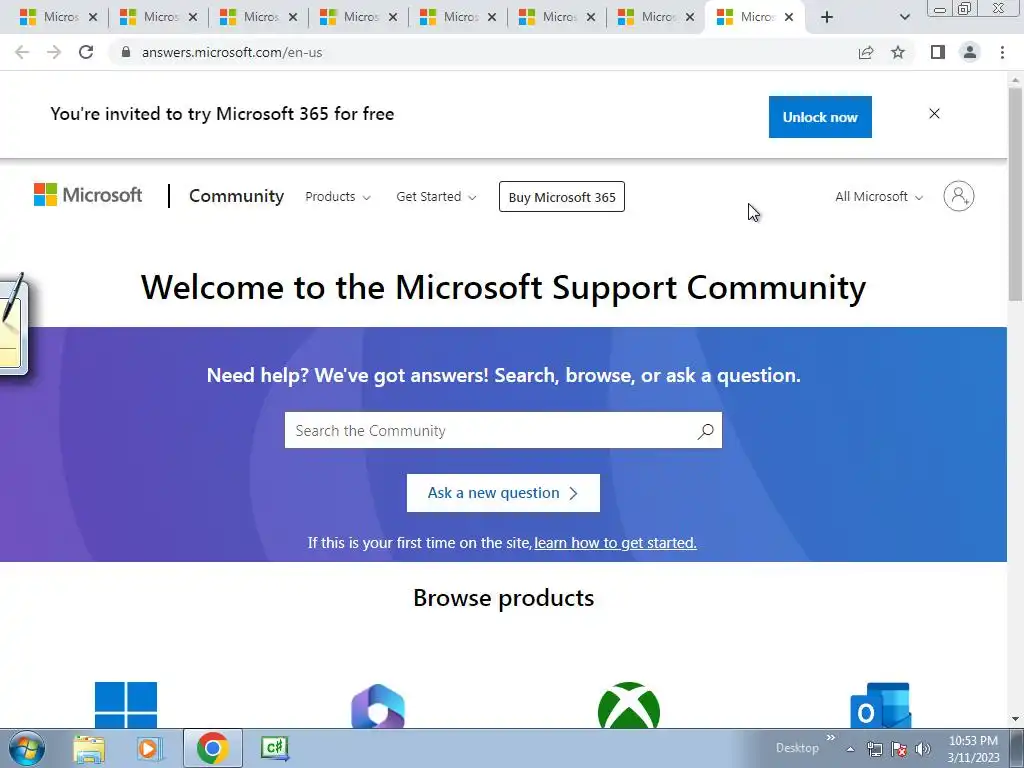Reload the page with the refresh icon
The width and height of the screenshot is (1024, 768).
(86, 52)
